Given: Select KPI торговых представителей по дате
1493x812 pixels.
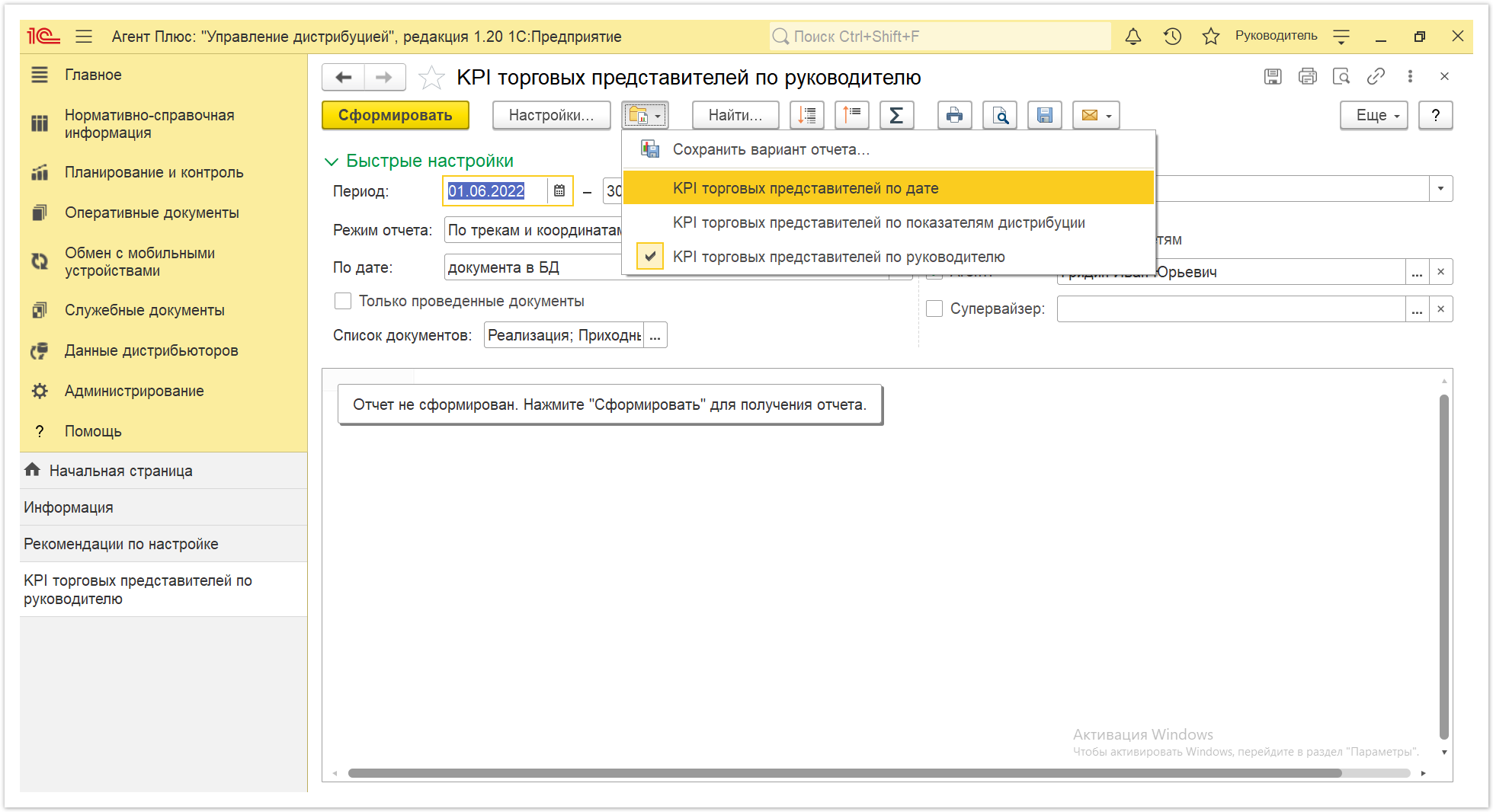Looking at the screenshot, I should 888,188.
